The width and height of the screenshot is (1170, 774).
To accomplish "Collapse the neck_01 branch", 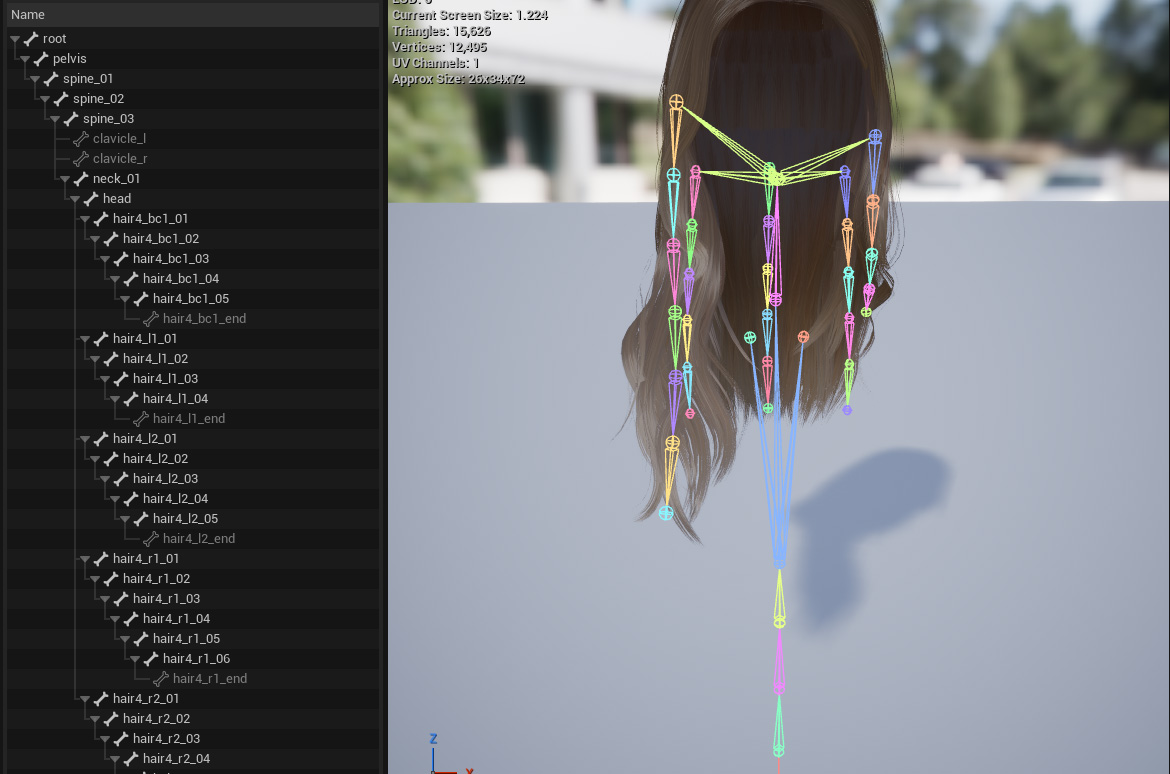I will click(65, 179).
